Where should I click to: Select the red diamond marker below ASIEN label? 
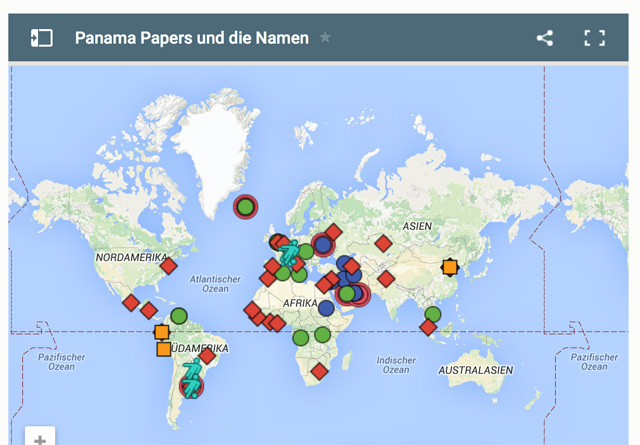pyautogui.click(x=383, y=244)
